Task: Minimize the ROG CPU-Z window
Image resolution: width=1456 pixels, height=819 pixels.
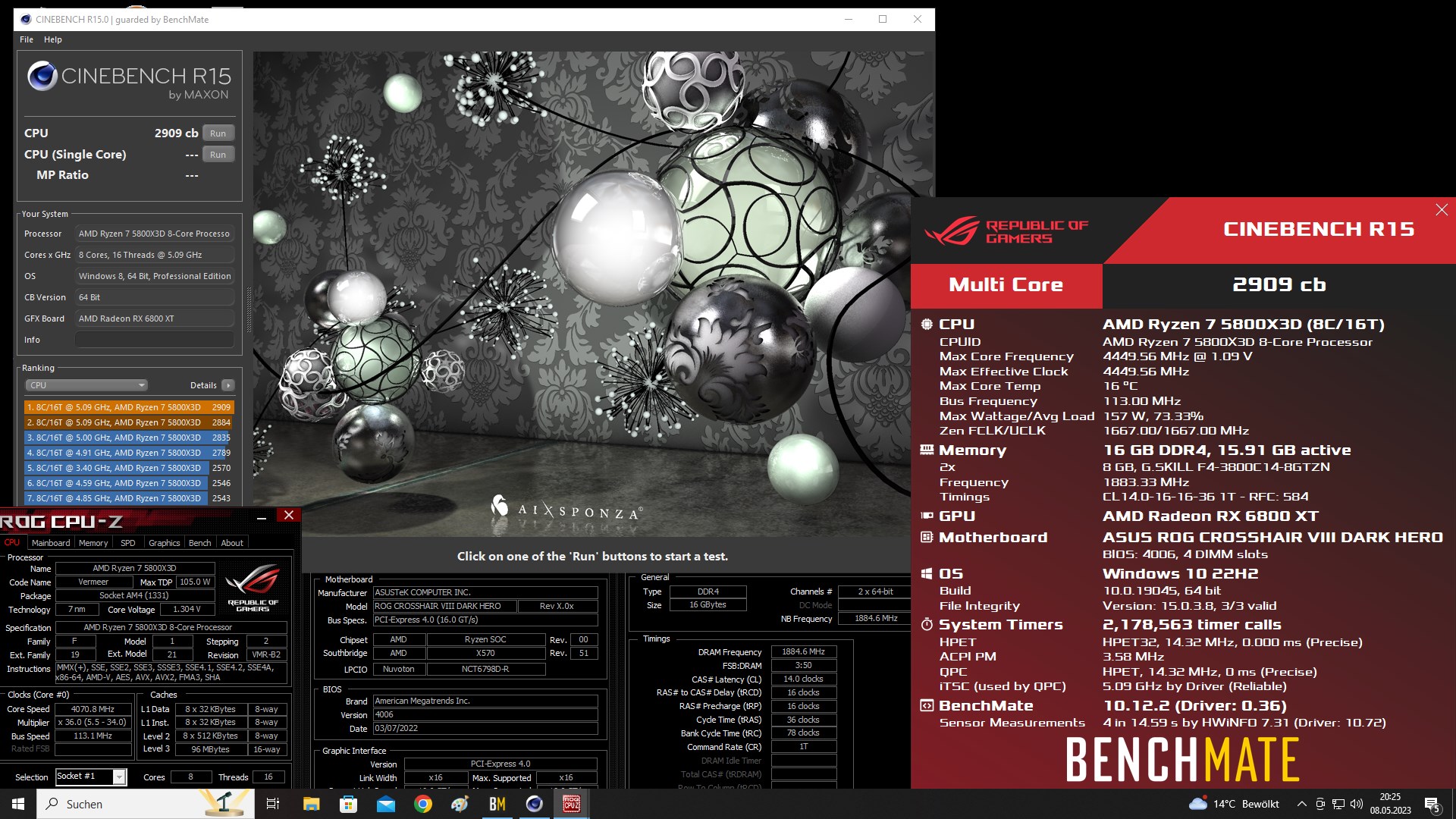Action: coord(262,516)
